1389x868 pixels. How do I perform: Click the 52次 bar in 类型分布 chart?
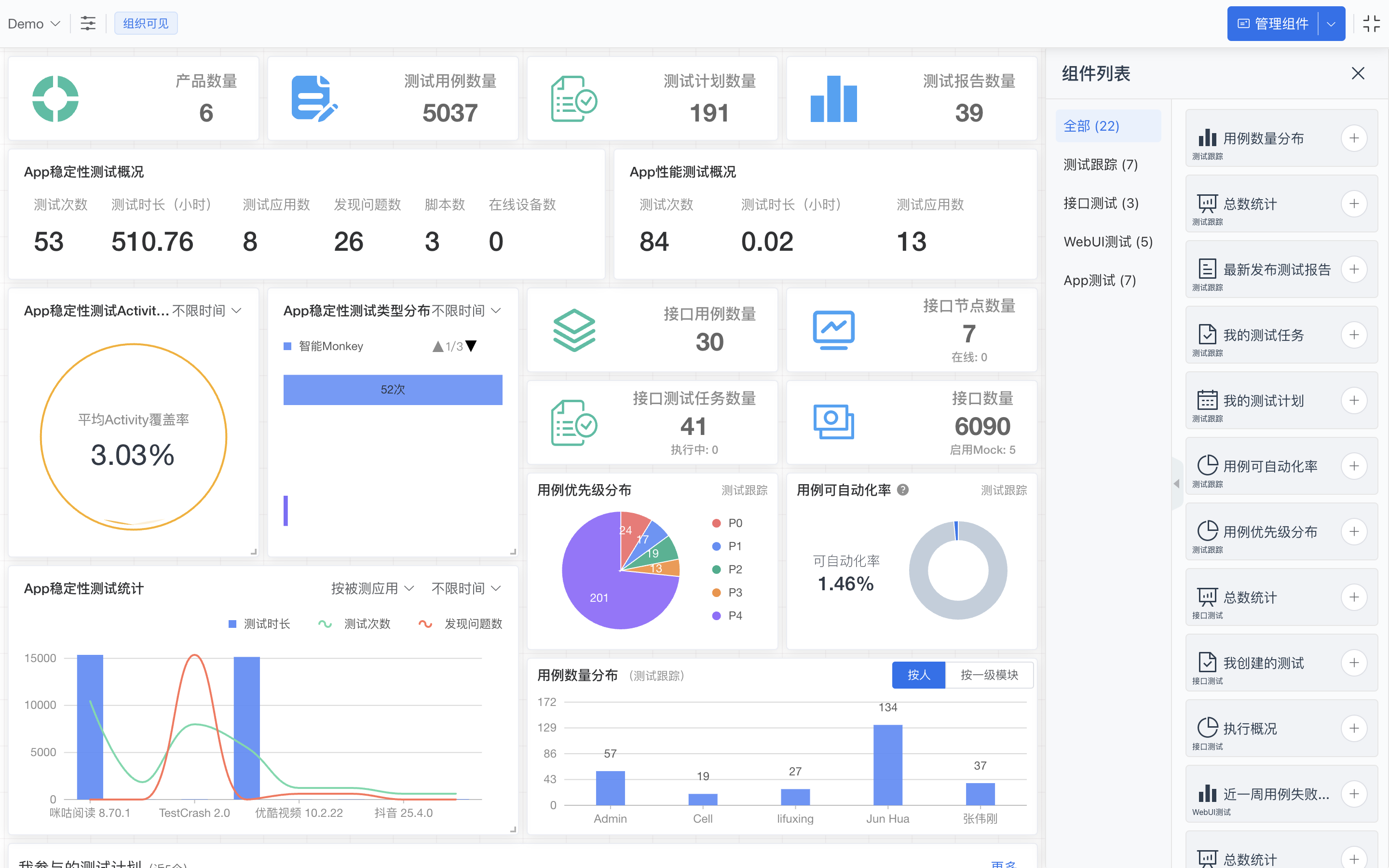[393, 390]
